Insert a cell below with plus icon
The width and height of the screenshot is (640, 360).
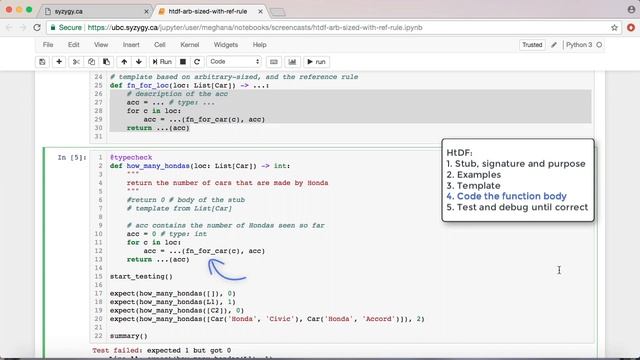(x=59, y=62)
